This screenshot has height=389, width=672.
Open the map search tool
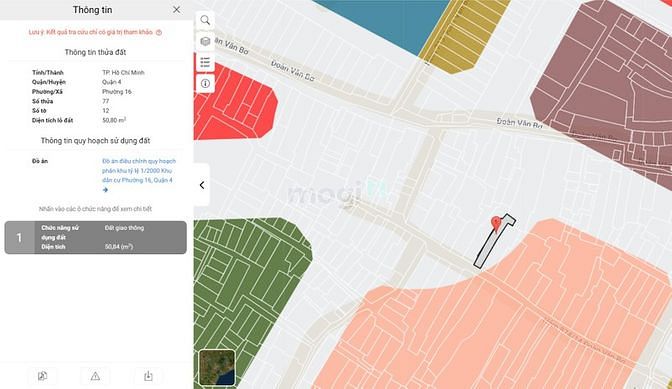pos(205,20)
